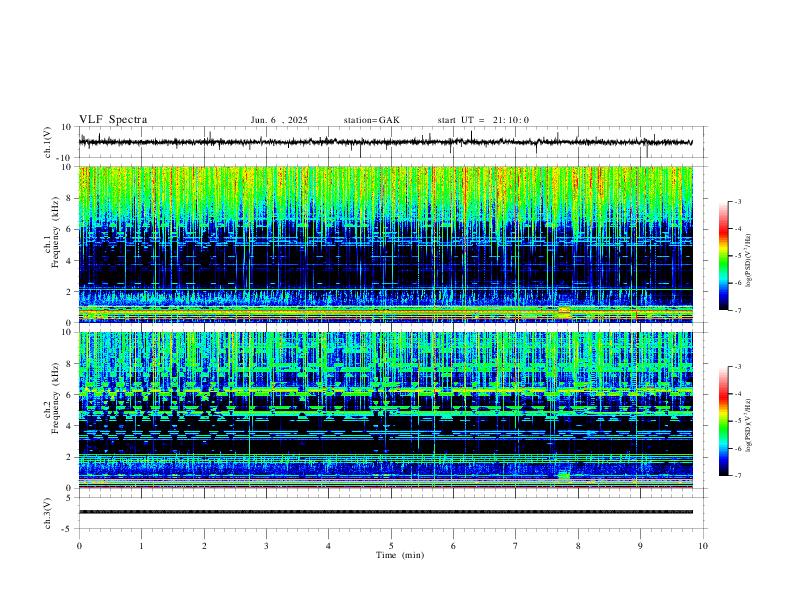
Task: Click the time axis tick label "1"
Action: click(x=141, y=546)
